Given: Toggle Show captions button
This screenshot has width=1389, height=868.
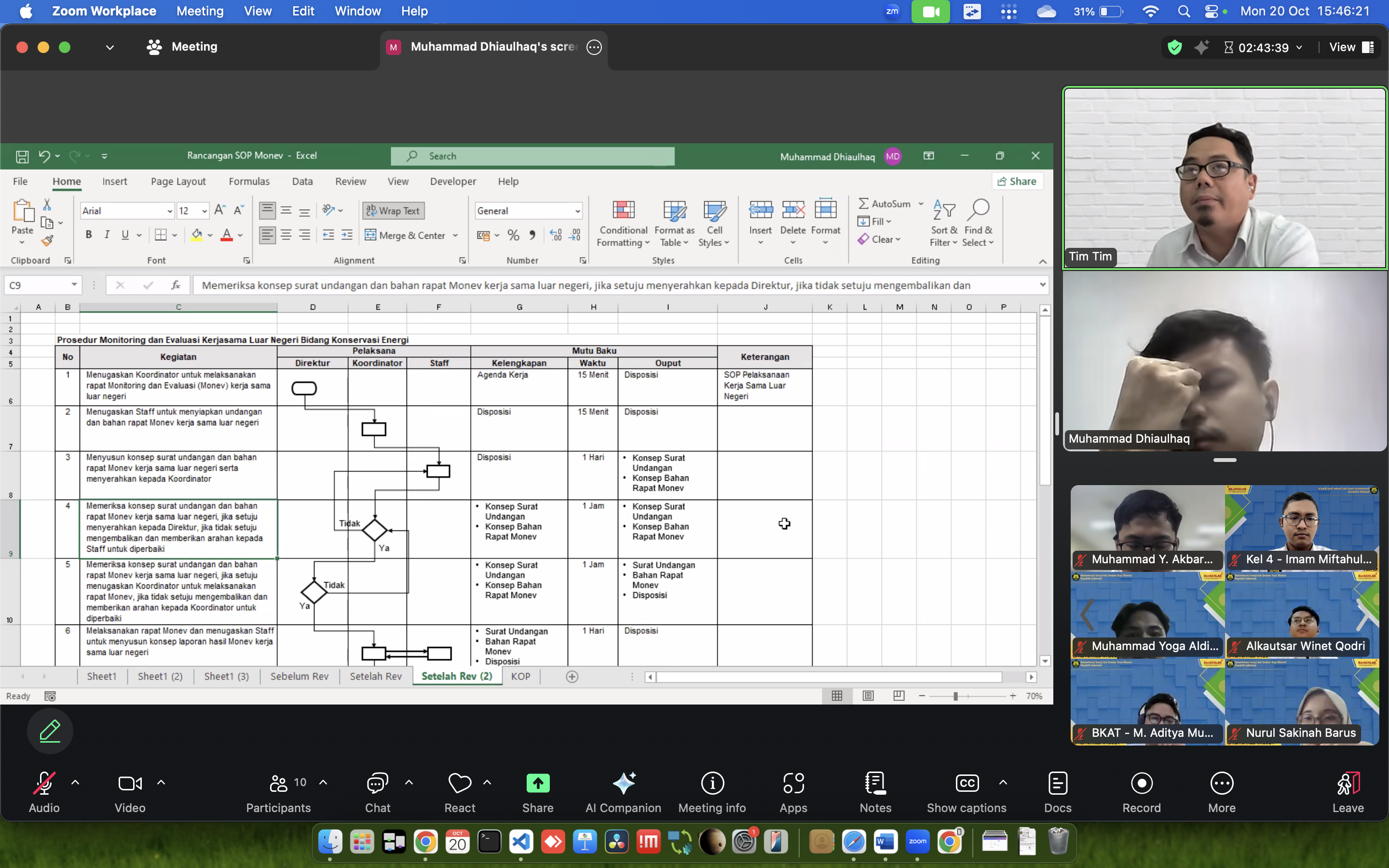Looking at the screenshot, I should [x=967, y=784].
